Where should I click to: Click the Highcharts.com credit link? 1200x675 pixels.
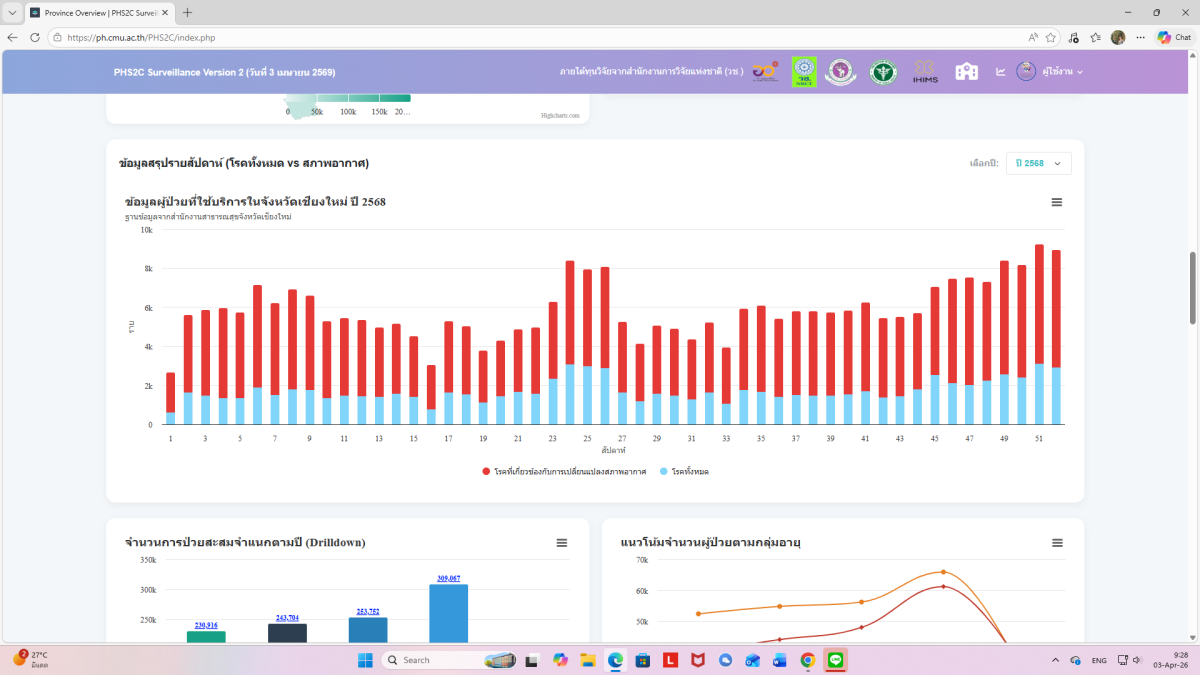pyautogui.click(x=560, y=115)
